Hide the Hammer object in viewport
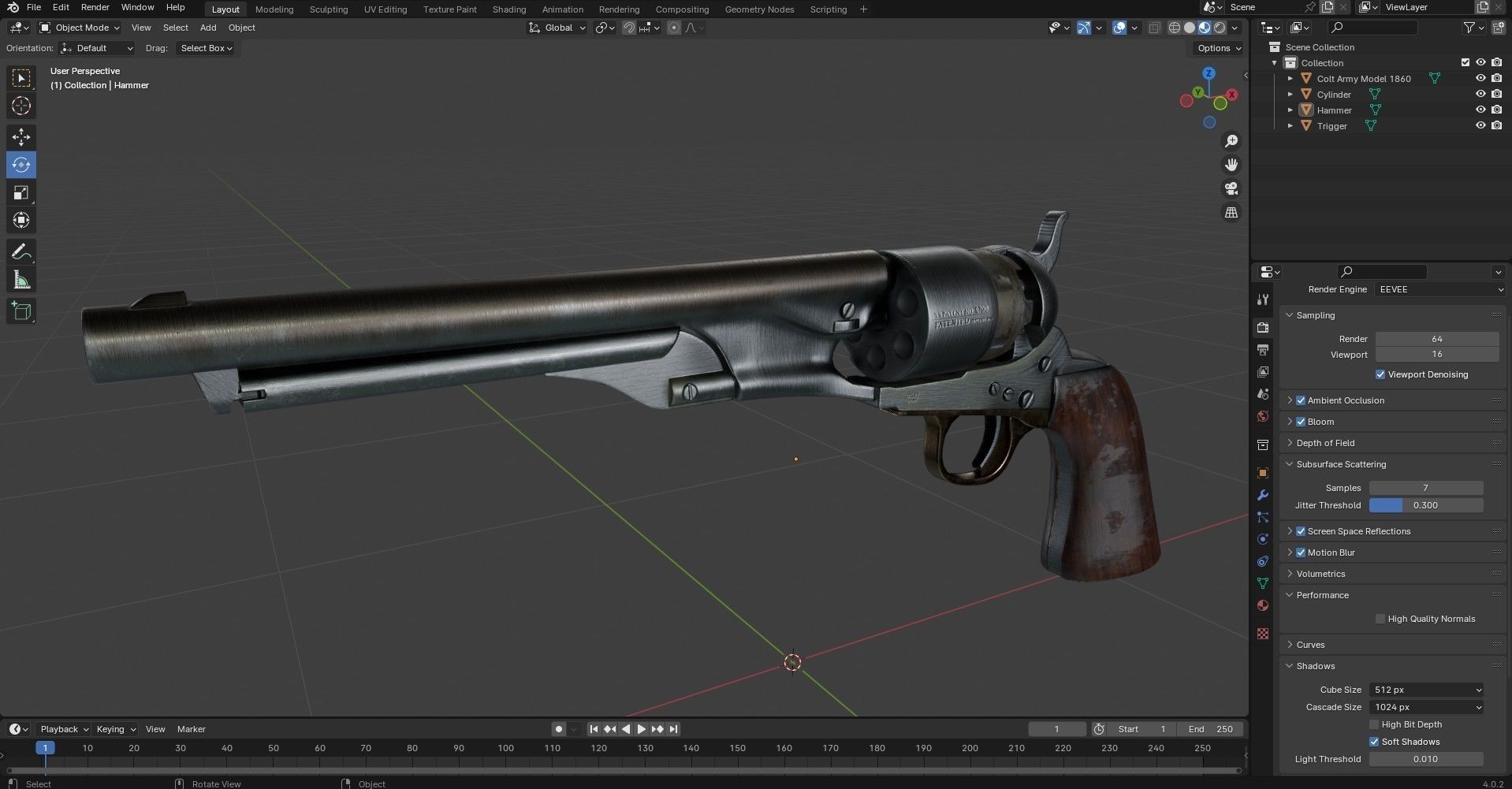1512x789 pixels. 1480,110
